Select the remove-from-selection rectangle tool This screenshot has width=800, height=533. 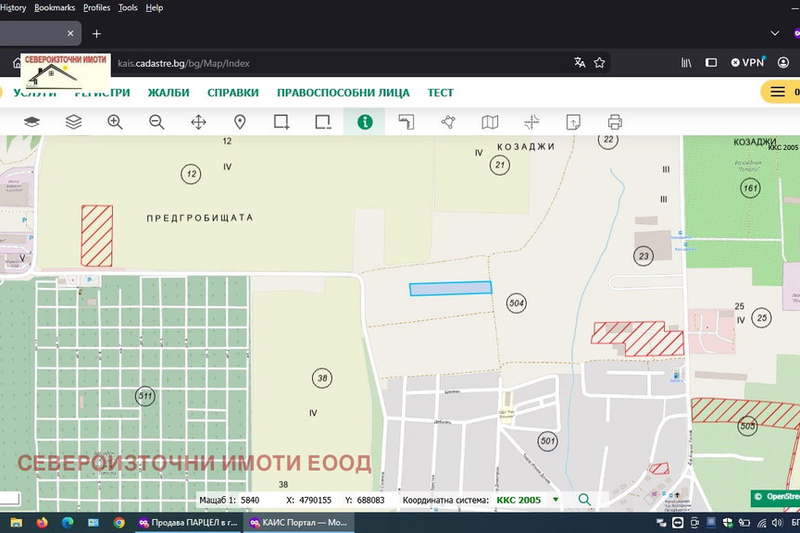(x=323, y=122)
